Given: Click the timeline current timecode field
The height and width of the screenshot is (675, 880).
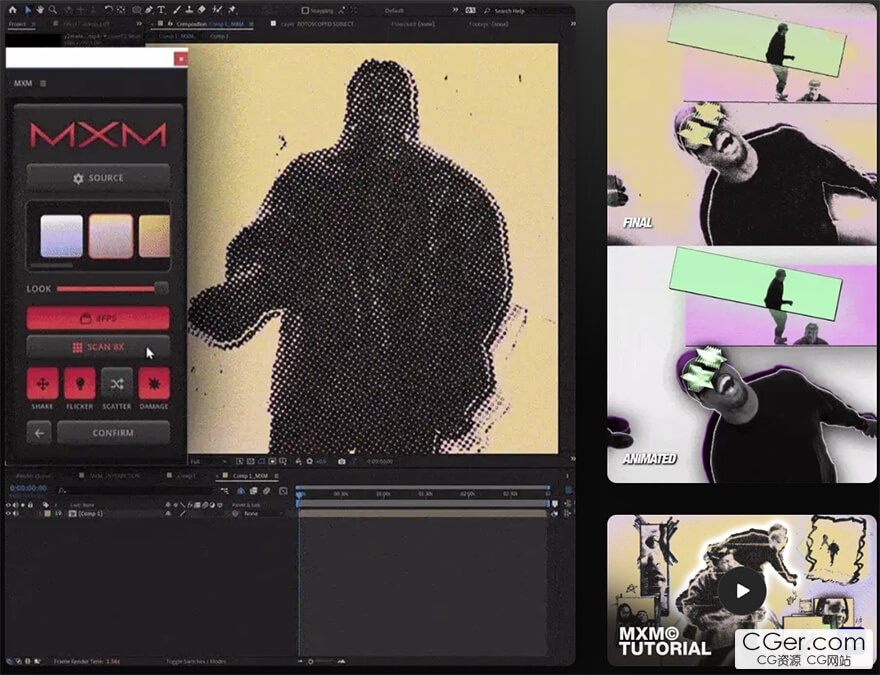Looking at the screenshot, I should point(28,488).
